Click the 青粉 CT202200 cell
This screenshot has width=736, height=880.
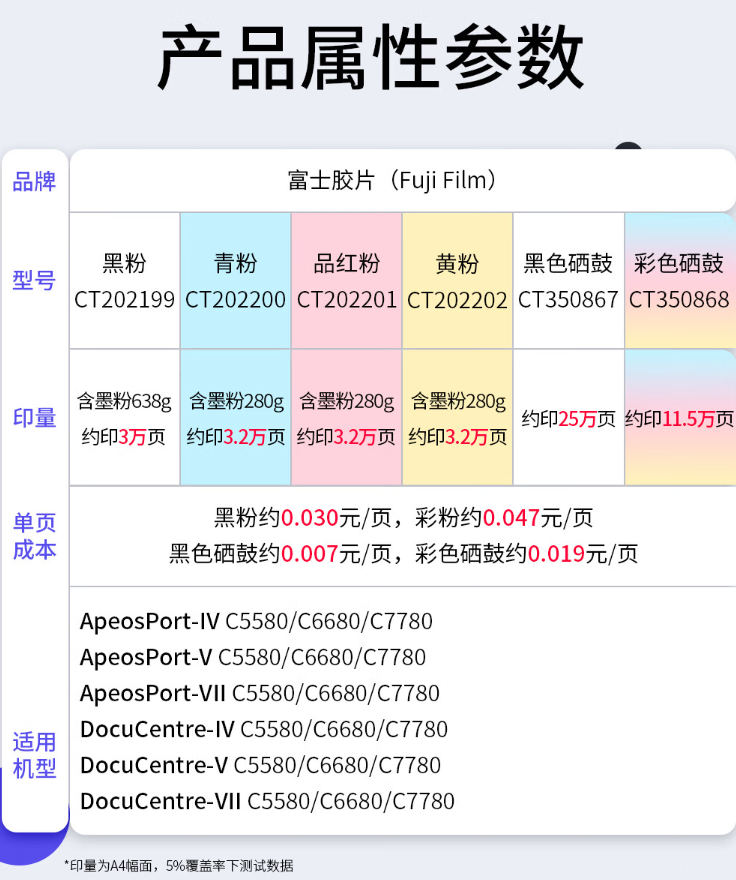[x=236, y=281]
